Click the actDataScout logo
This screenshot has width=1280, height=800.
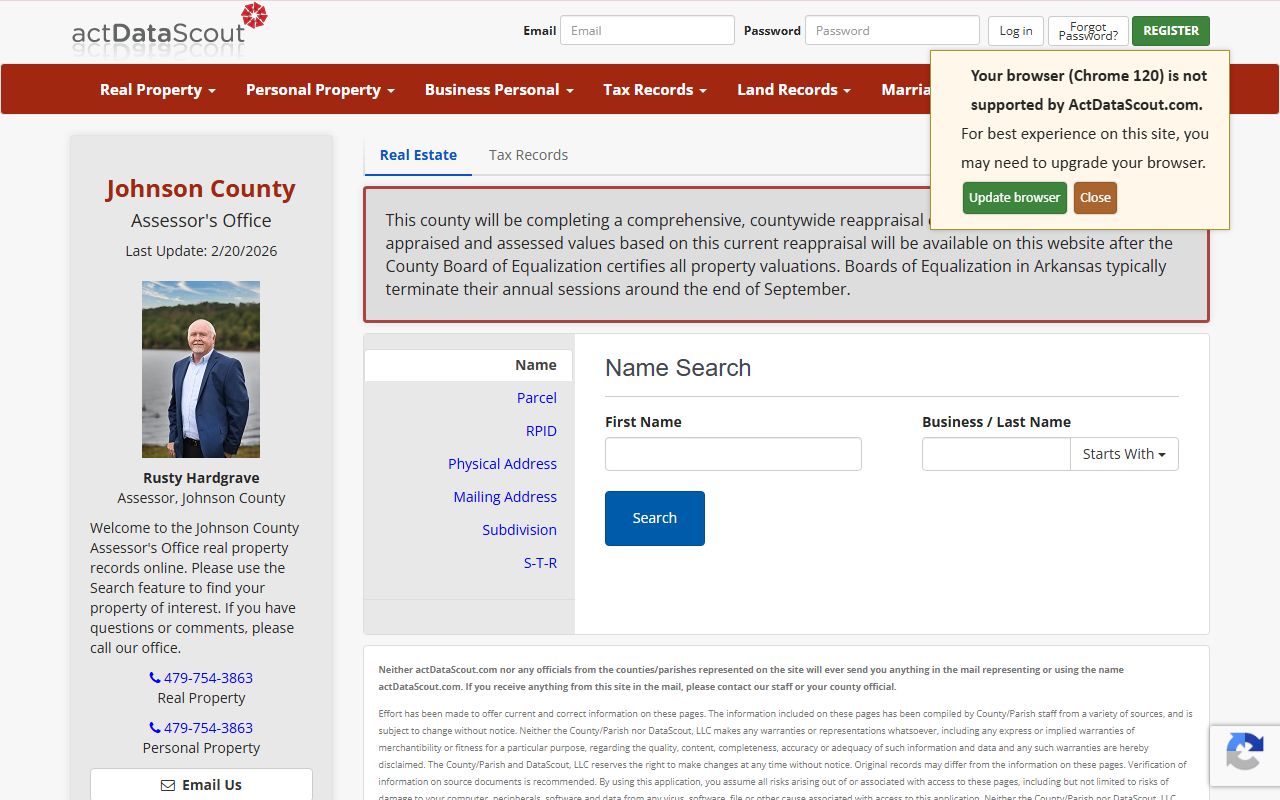coord(170,28)
